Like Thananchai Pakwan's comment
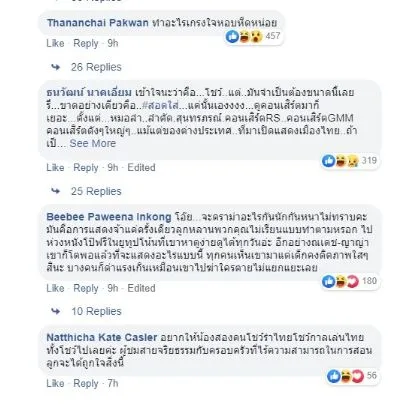 point(55,43)
